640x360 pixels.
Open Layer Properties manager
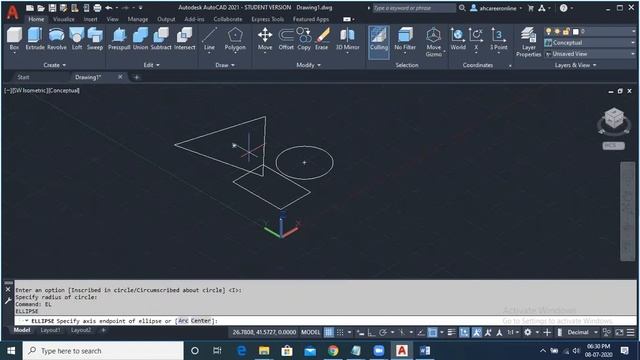click(x=528, y=42)
